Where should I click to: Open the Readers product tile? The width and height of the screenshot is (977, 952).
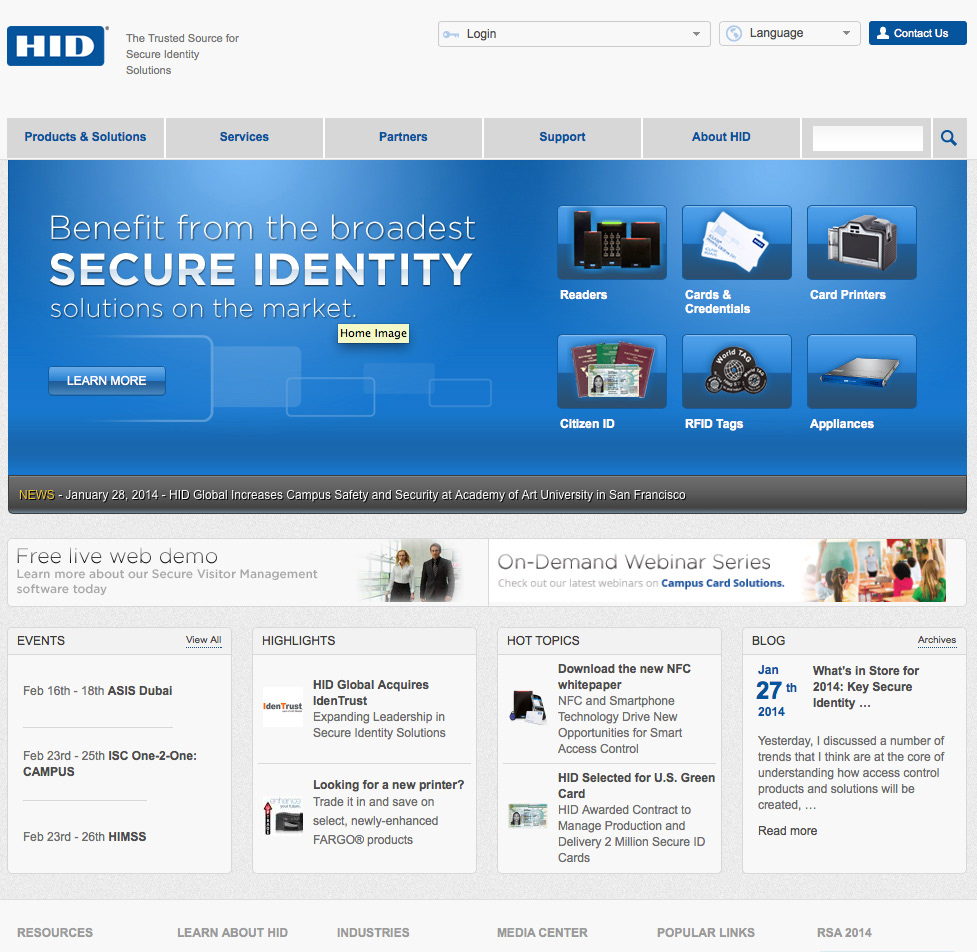click(x=611, y=243)
